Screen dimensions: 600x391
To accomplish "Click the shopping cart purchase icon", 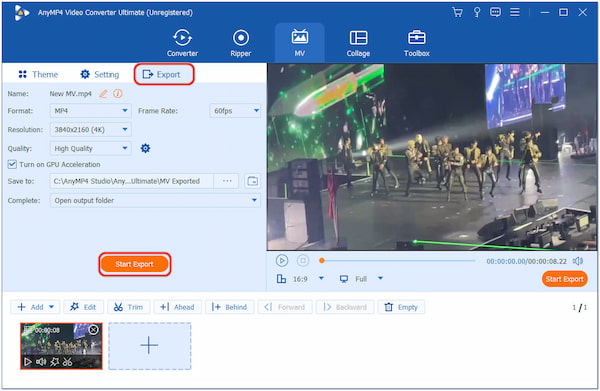I will [457, 12].
